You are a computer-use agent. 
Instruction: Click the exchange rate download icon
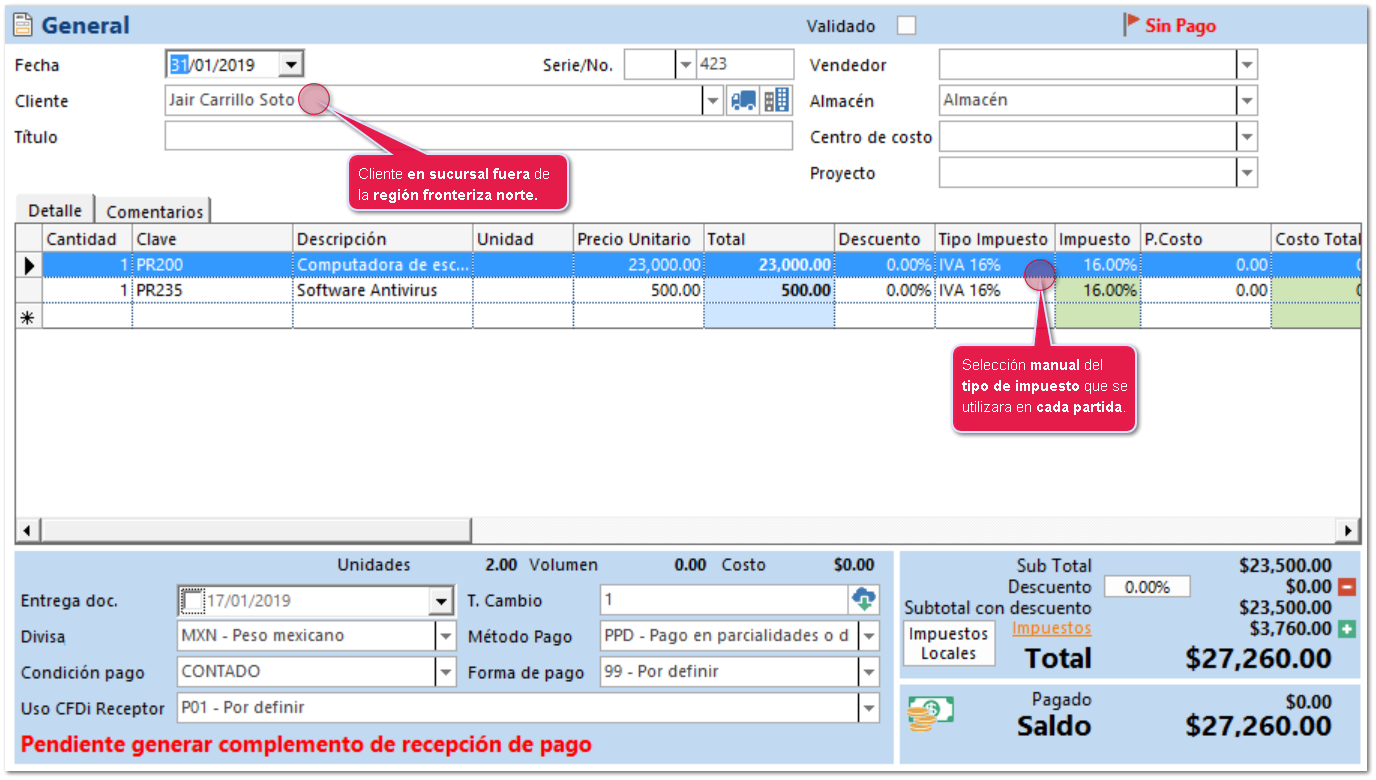point(863,600)
